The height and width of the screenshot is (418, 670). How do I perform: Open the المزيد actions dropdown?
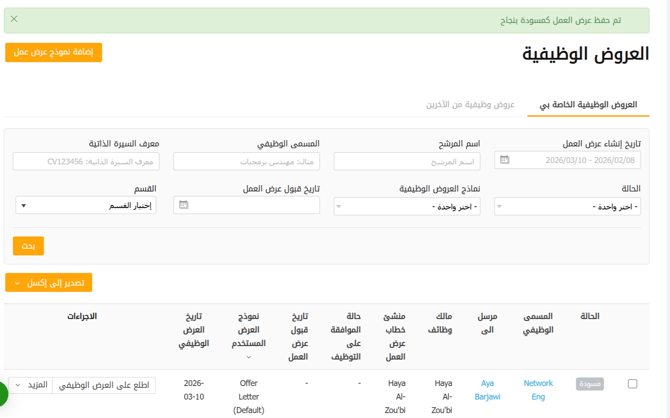tap(30, 385)
